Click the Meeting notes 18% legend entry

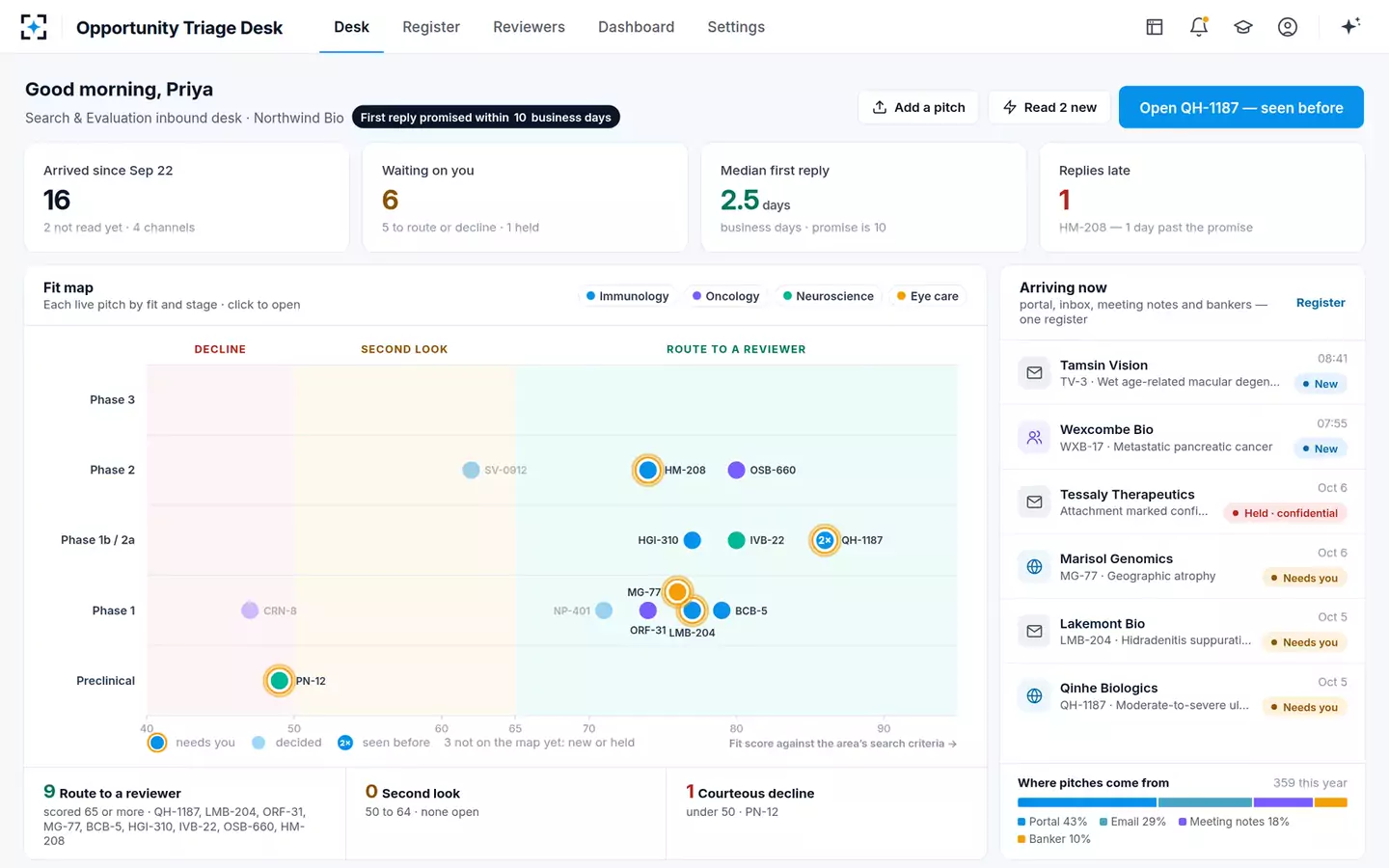point(1234,822)
